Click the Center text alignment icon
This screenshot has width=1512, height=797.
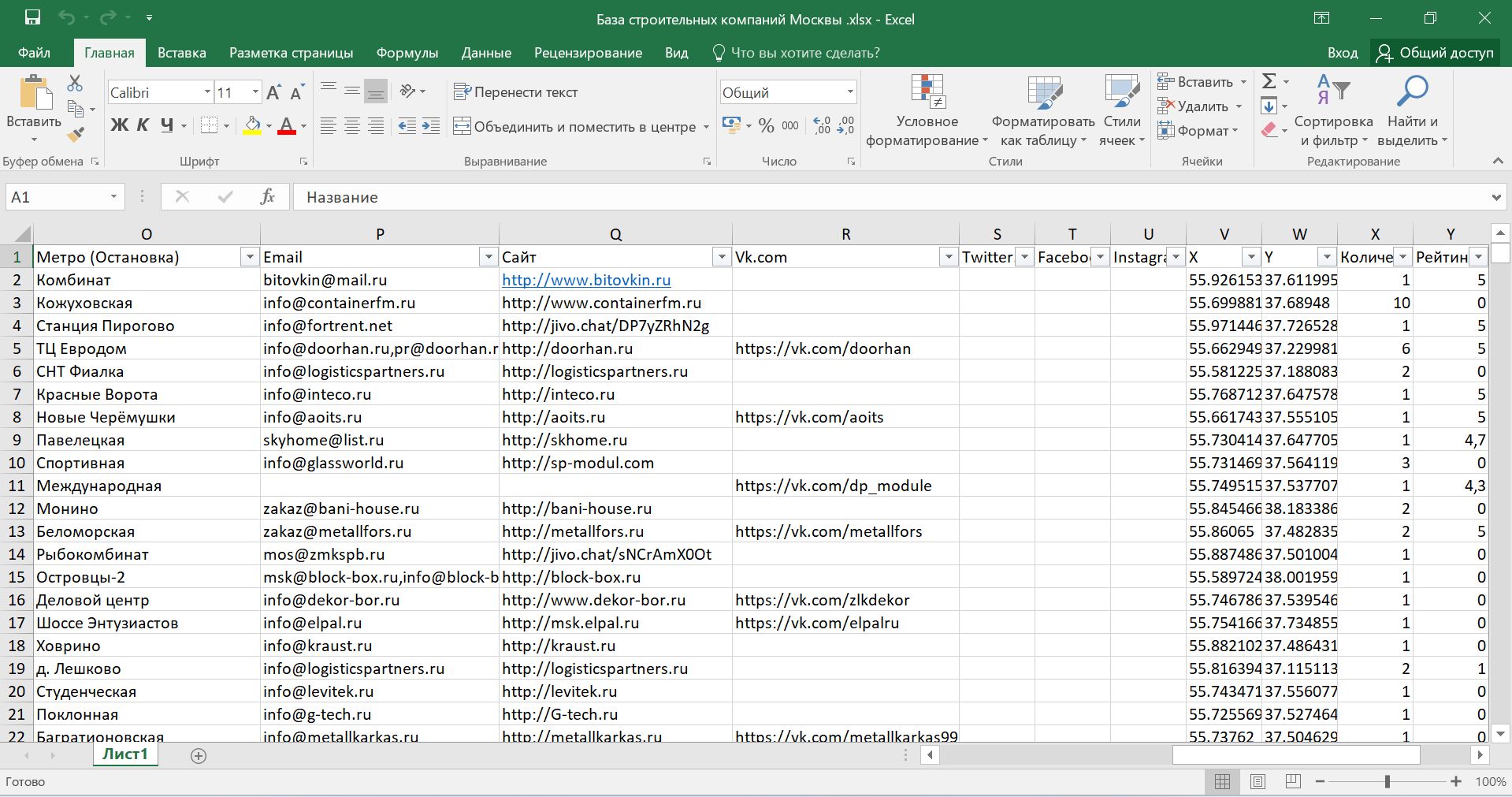pyautogui.click(x=352, y=126)
